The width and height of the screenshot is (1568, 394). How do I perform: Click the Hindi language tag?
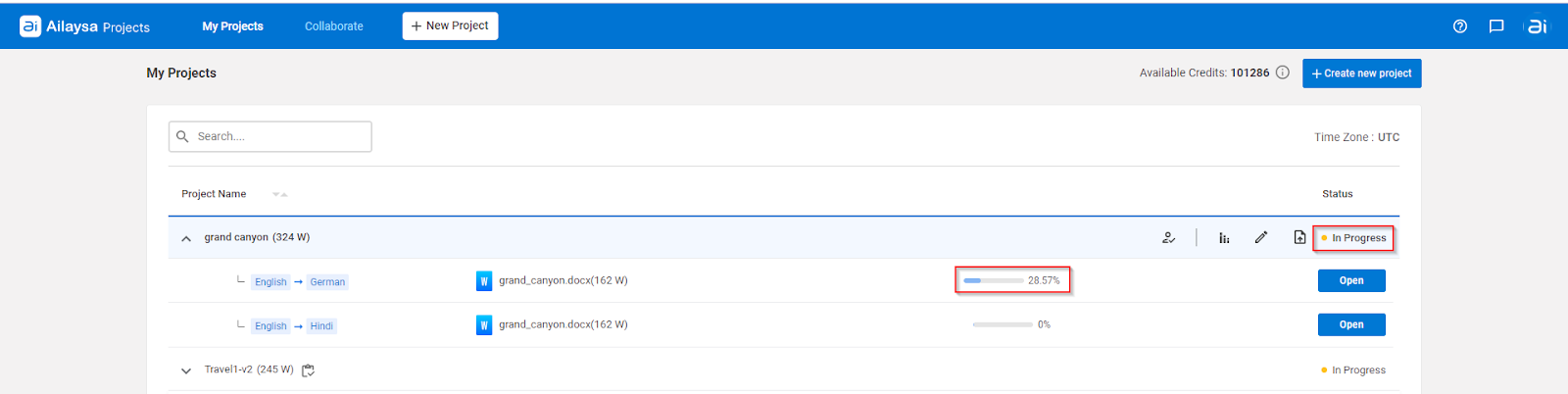[x=321, y=326]
